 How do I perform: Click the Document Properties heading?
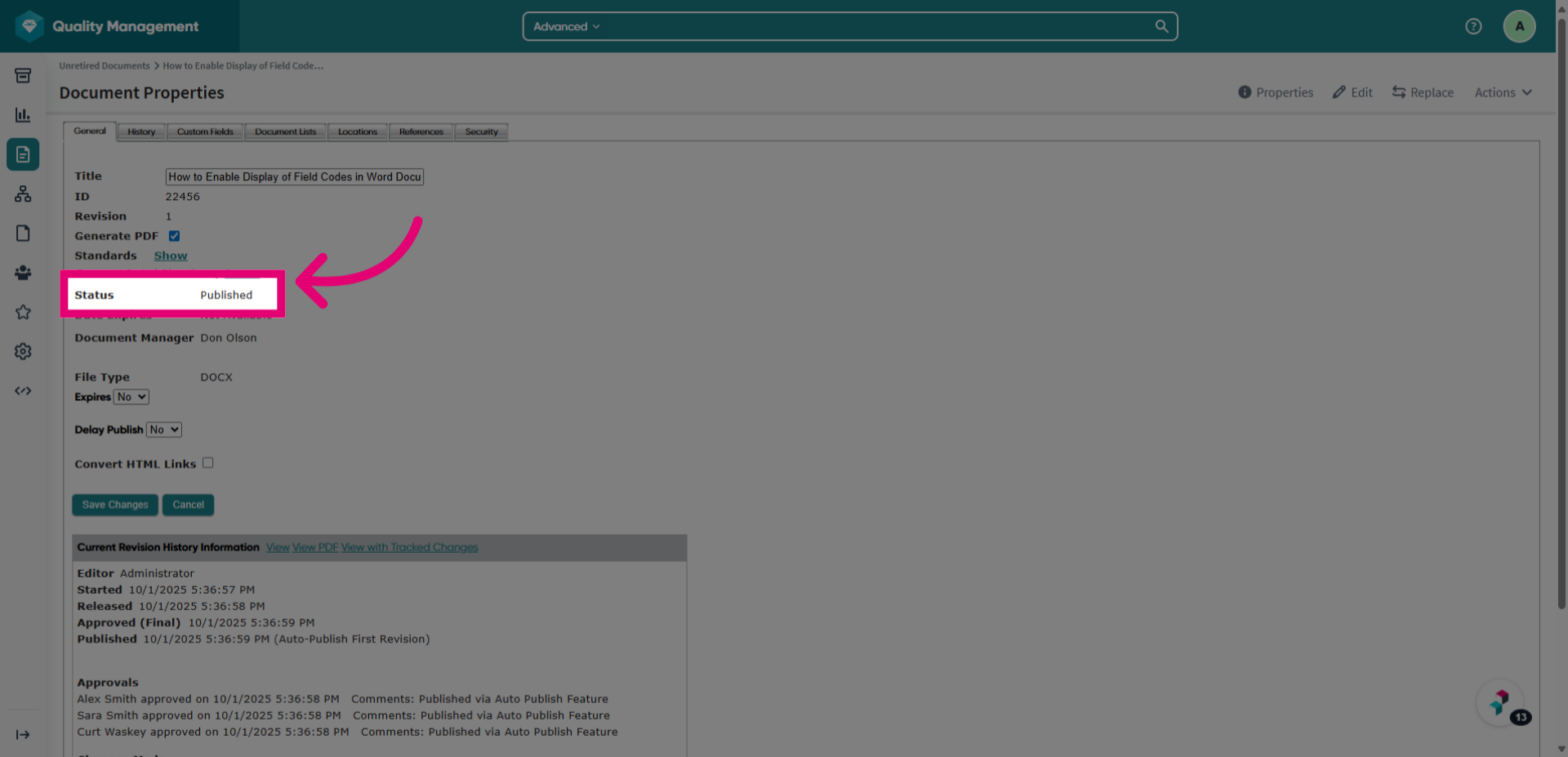[141, 93]
